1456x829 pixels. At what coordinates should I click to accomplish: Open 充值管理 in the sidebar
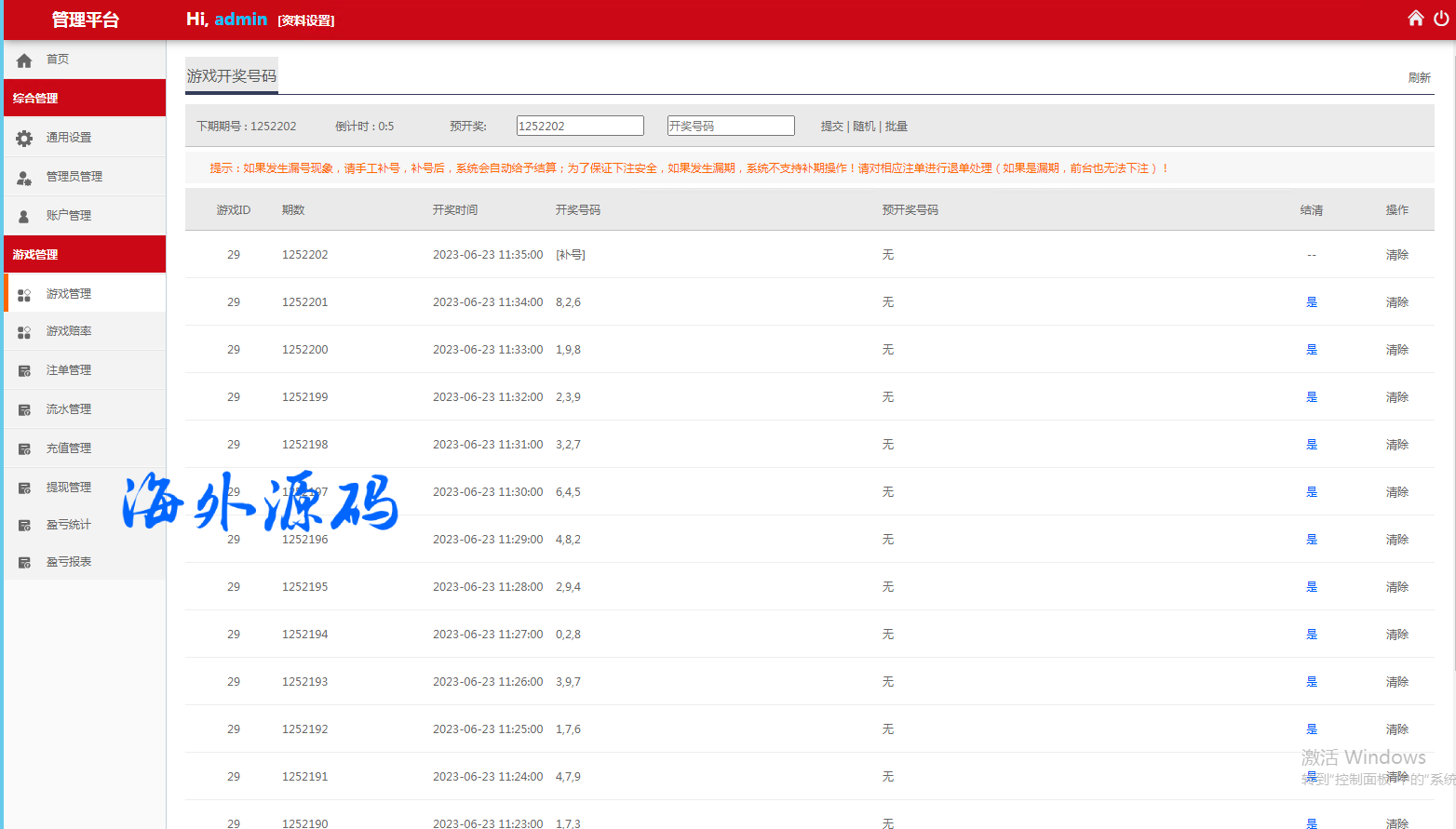point(69,448)
